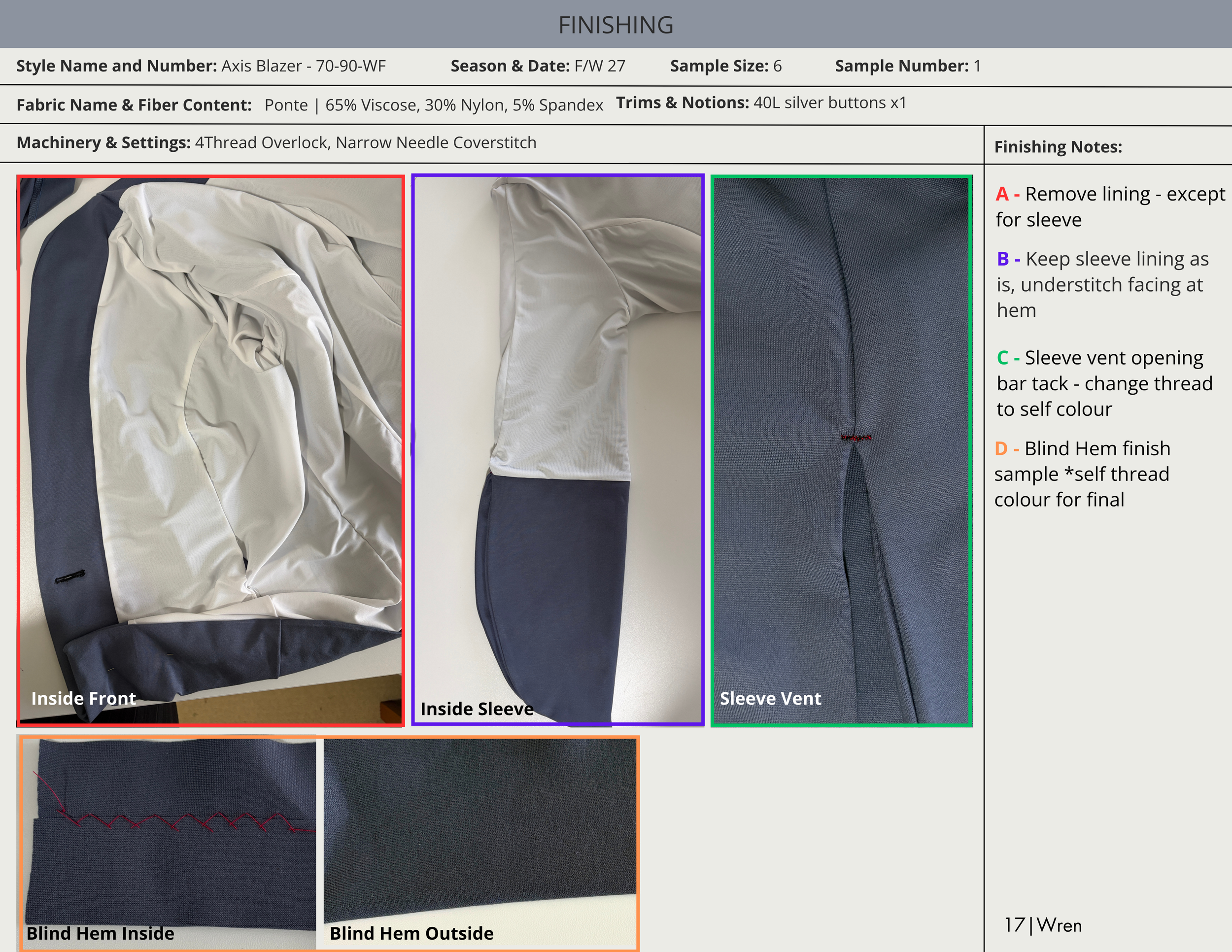Click the Finishing Notes heading
Image resolution: width=1232 pixels, height=952 pixels.
click(1058, 147)
